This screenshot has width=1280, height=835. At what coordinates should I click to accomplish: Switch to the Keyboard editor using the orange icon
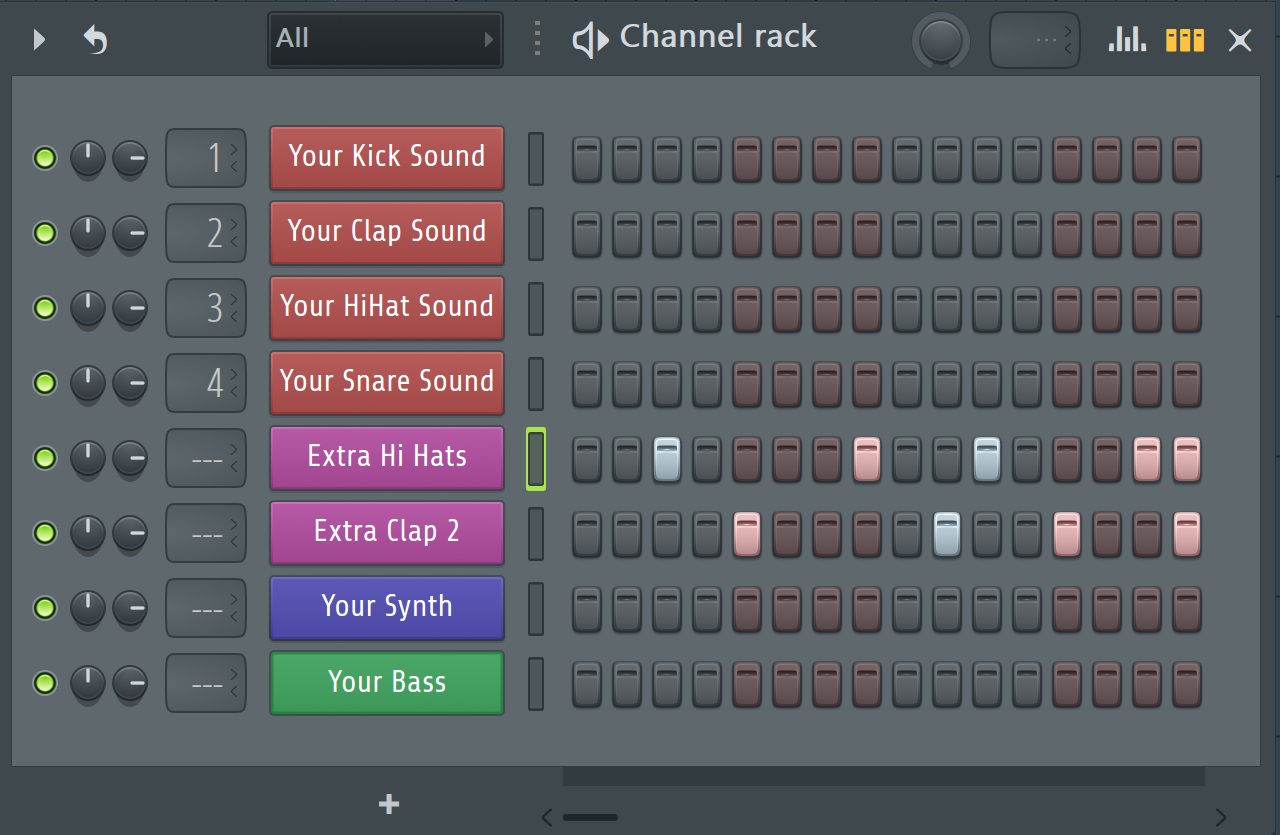pos(1184,39)
